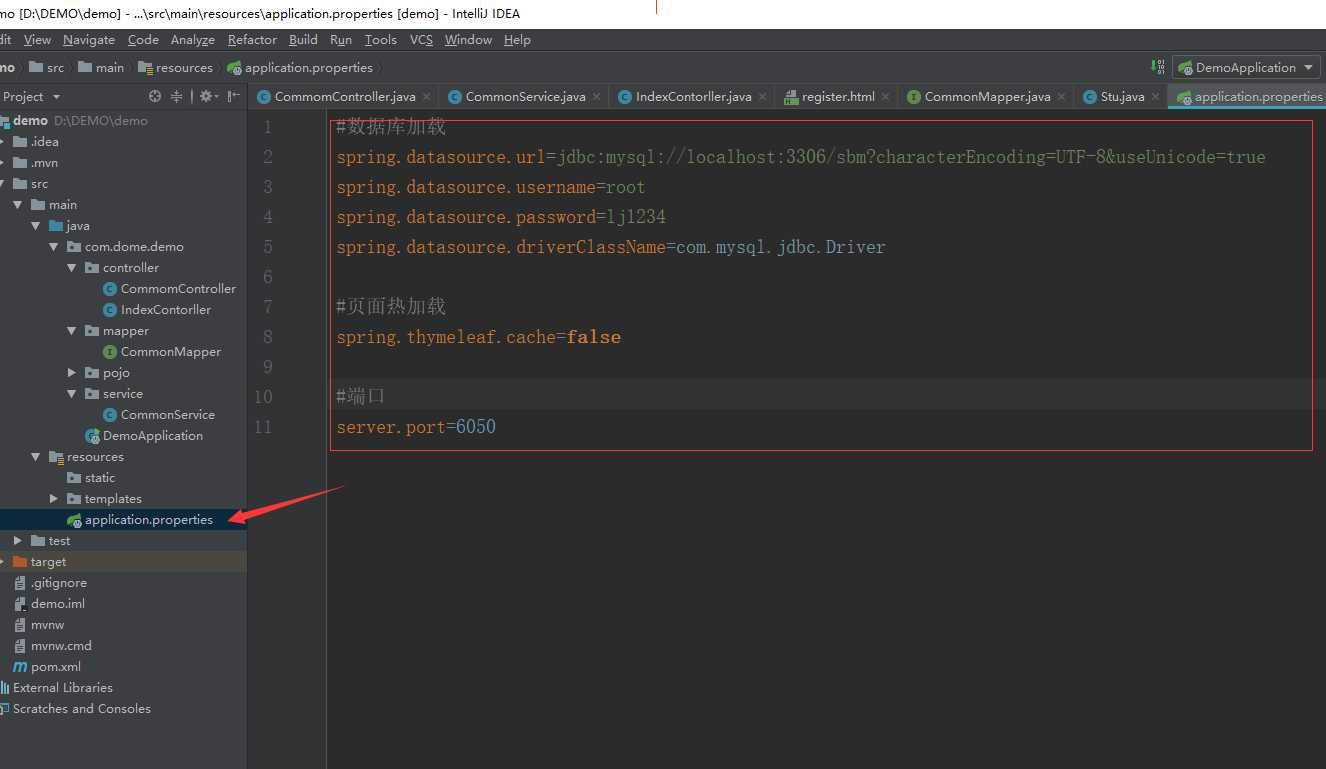Screen dimensions: 1326x769
Task: Select DemoApplication class in the project tree
Action: [144, 436]
